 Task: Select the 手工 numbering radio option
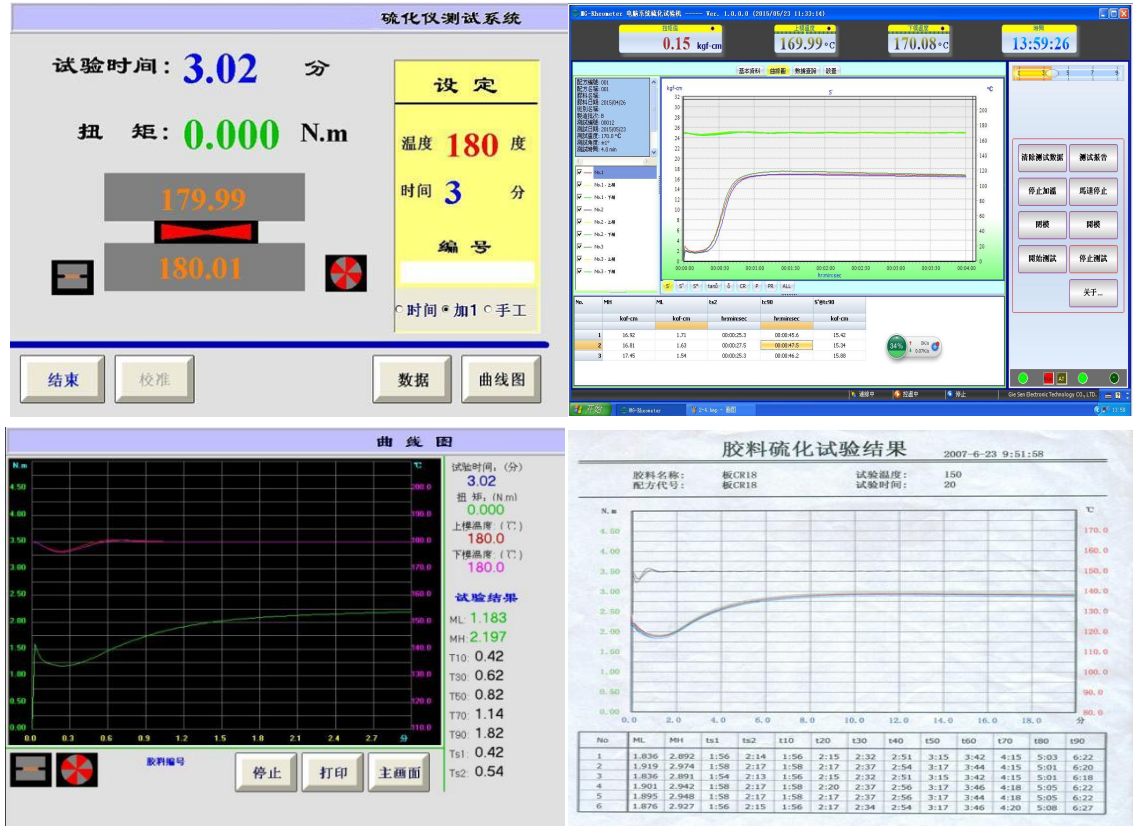click(x=488, y=311)
